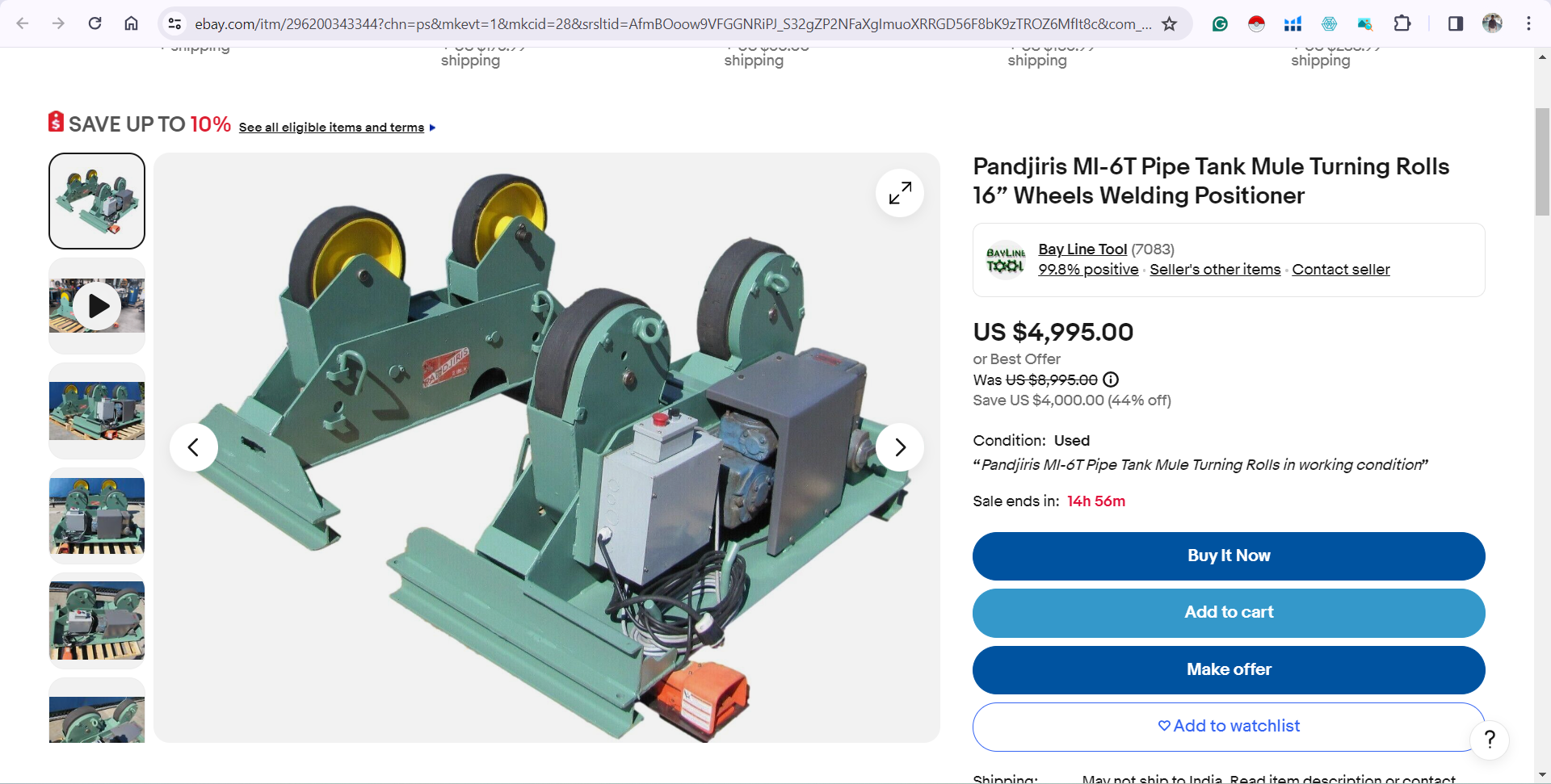Open the extension icon left of Extensions puzzle
The width and height of the screenshot is (1551, 784).
click(x=1365, y=24)
